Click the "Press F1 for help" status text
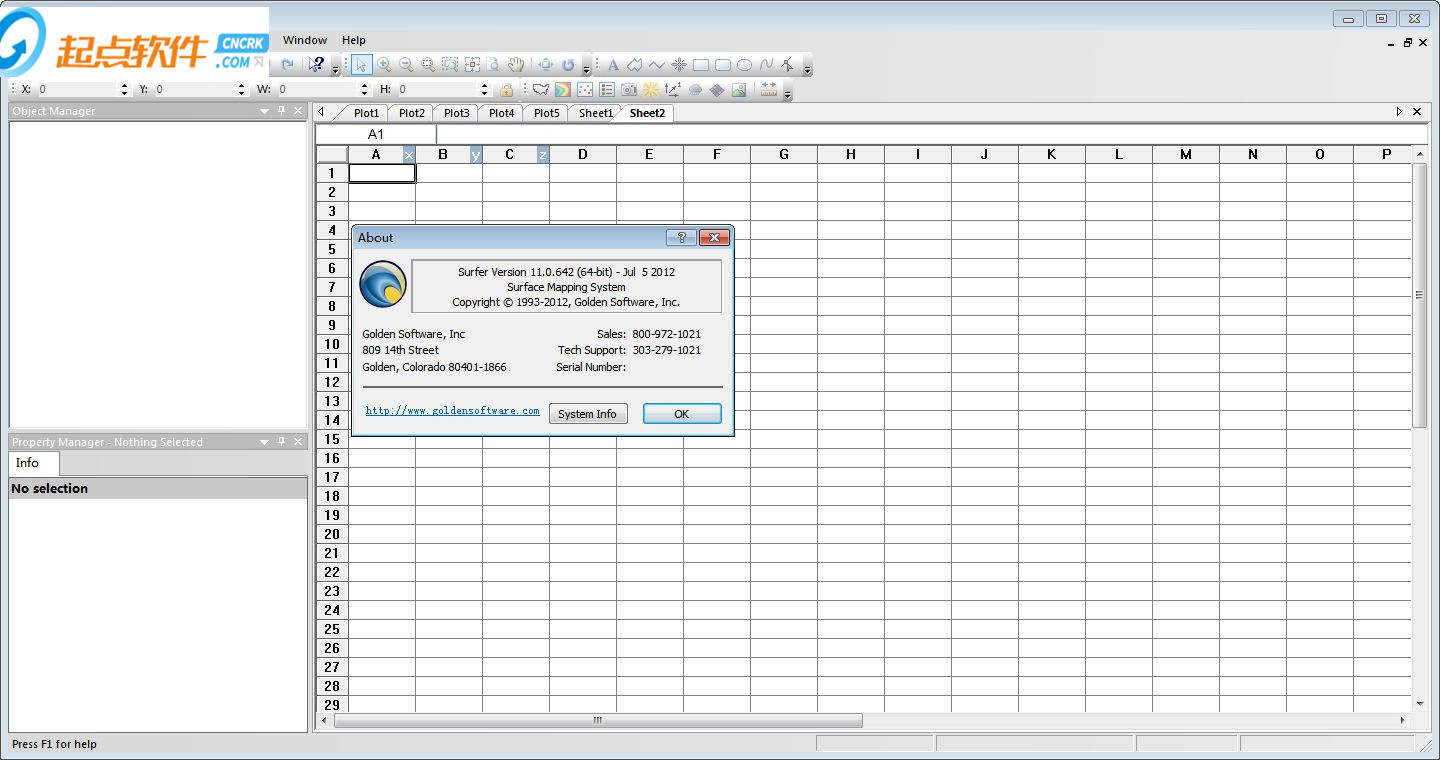 point(55,744)
